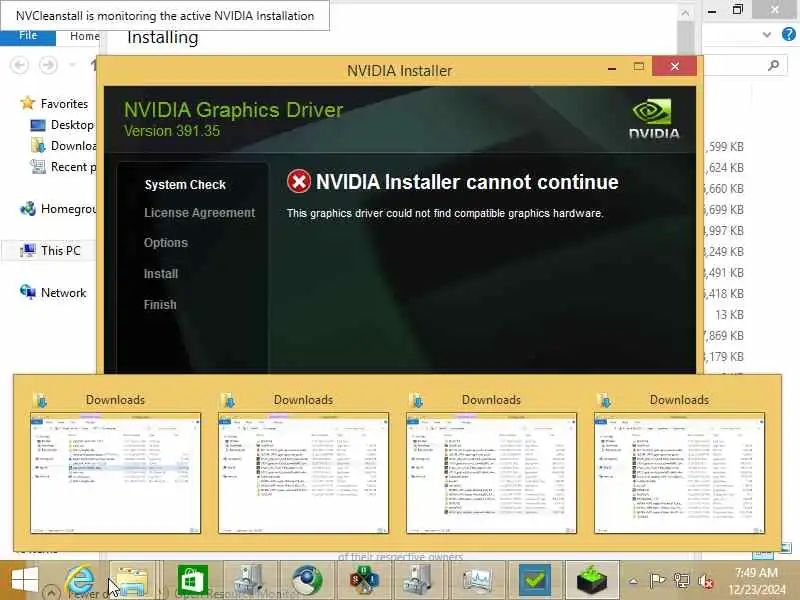Open the network tray icon
This screenshot has width=800, height=600.
(x=681, y=581)
